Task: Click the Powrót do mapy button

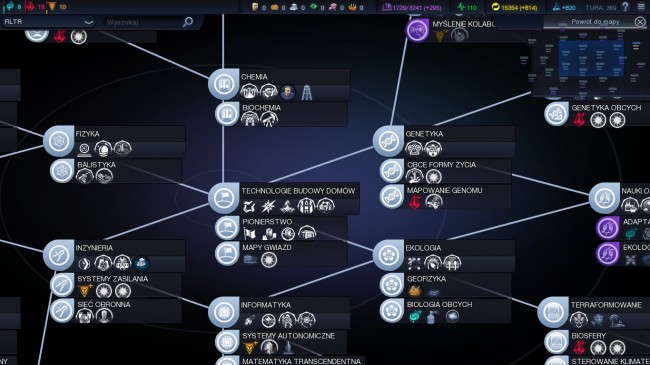Action: click(x=595, y=22)
